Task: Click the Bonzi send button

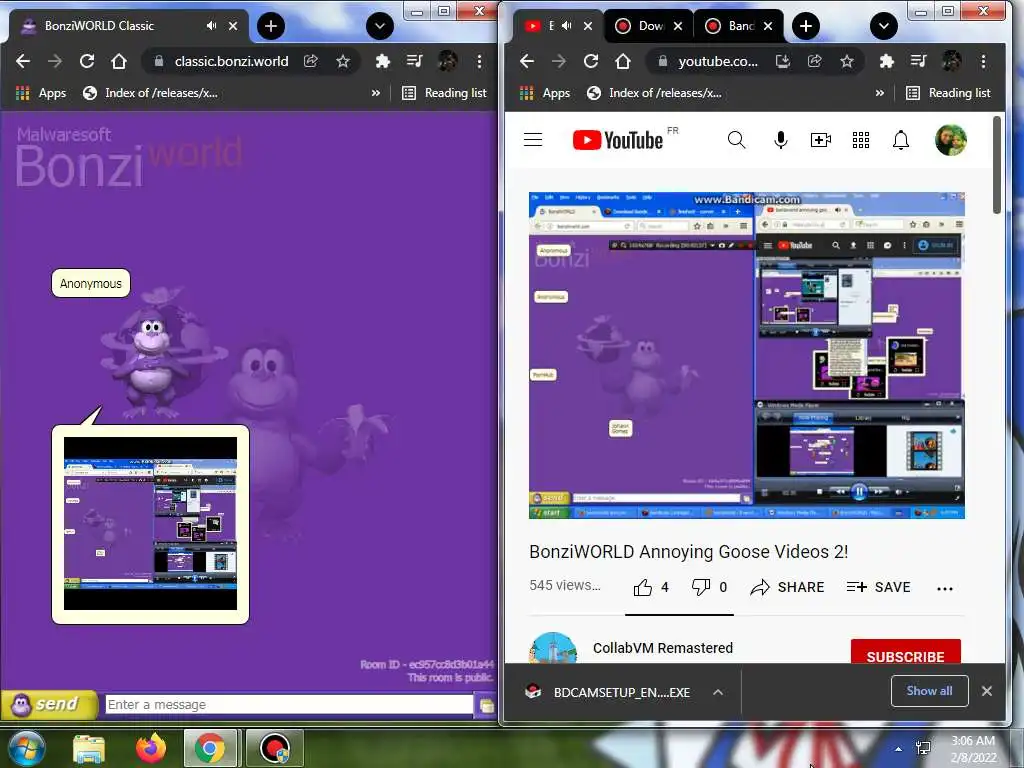Action: [50, 705]
